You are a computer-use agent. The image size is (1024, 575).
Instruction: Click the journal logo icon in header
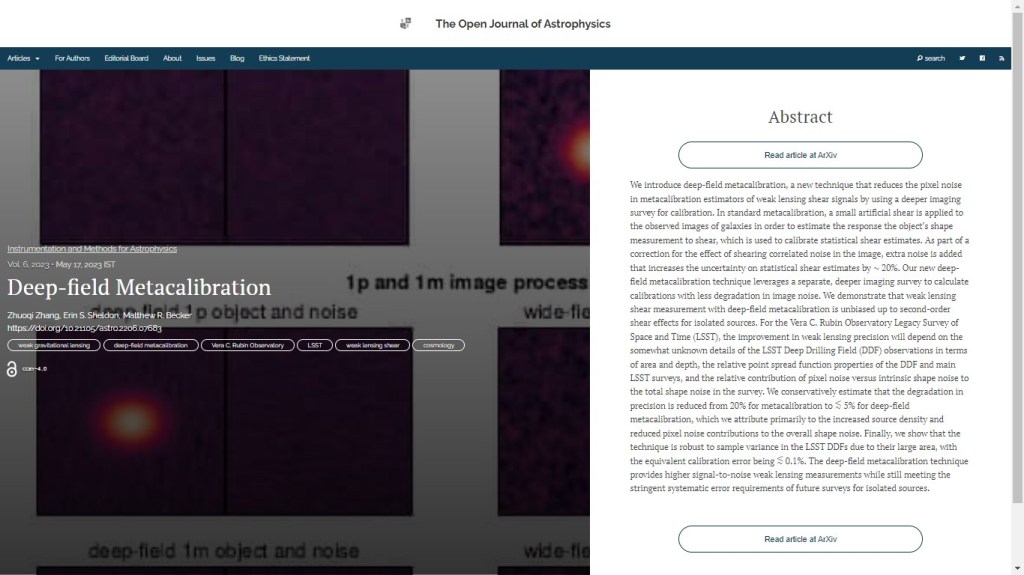[x=405, y=24]
